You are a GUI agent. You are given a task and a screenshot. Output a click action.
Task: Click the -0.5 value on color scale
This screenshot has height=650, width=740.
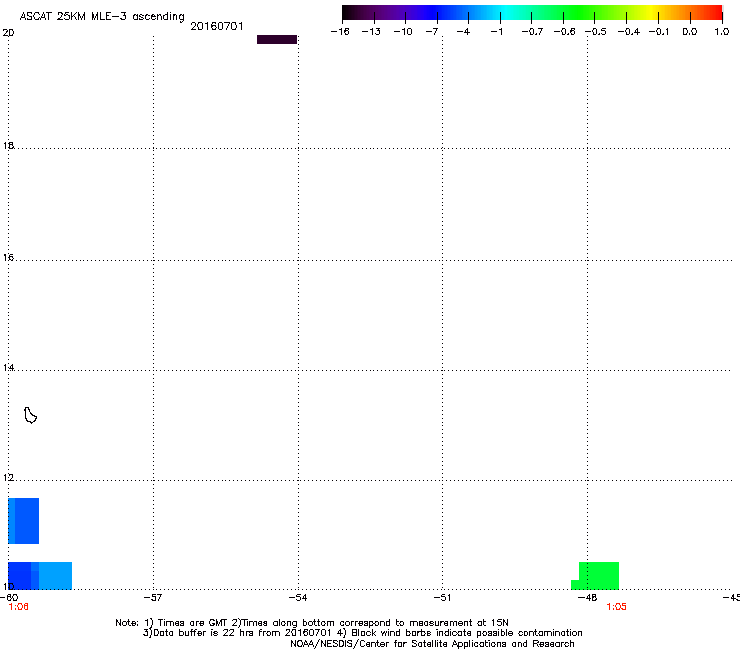click(x=596, y=32)
